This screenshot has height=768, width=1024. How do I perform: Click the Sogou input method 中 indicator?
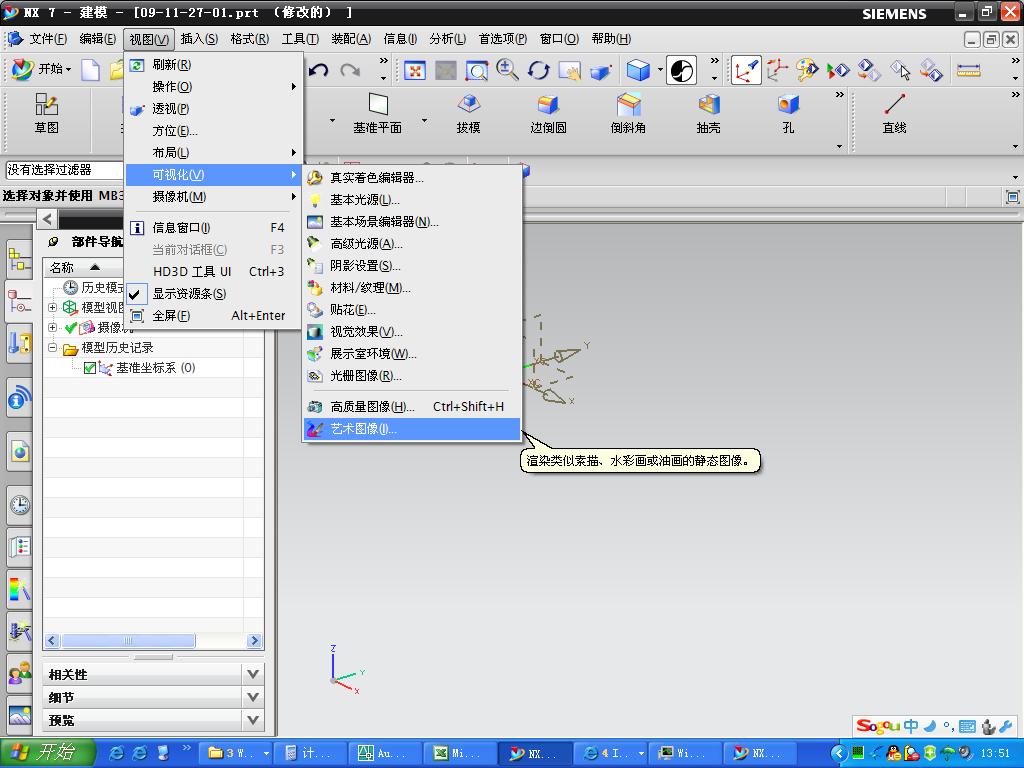[x=911, y=726]
